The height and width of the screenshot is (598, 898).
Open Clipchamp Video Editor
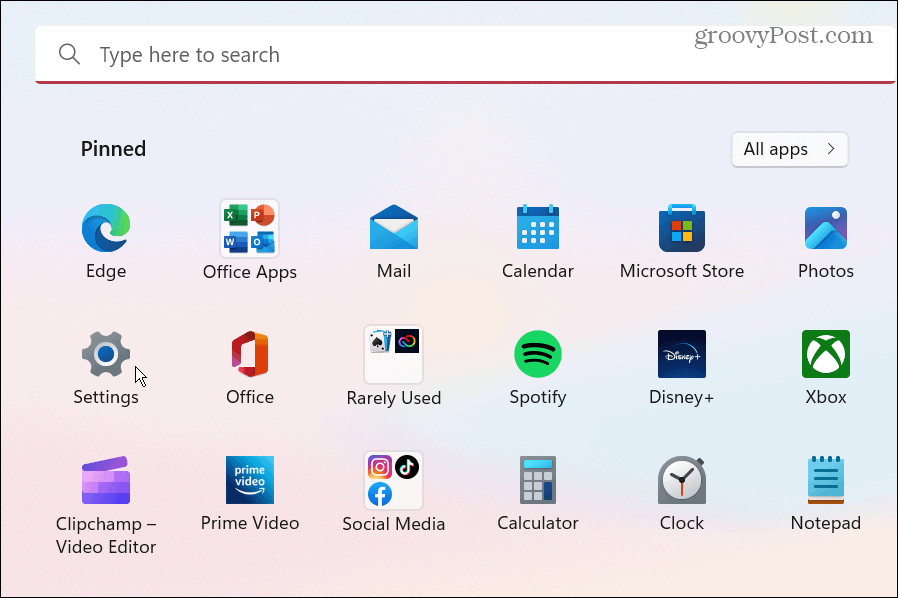106,480
